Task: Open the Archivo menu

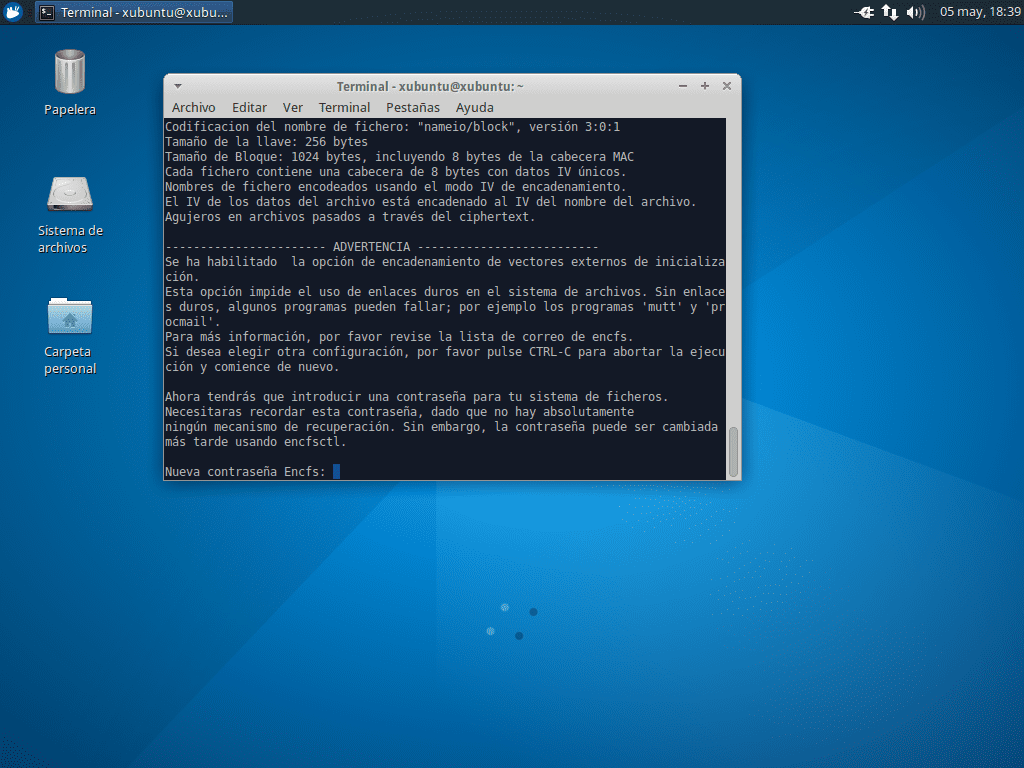Action: click(193, 107)
